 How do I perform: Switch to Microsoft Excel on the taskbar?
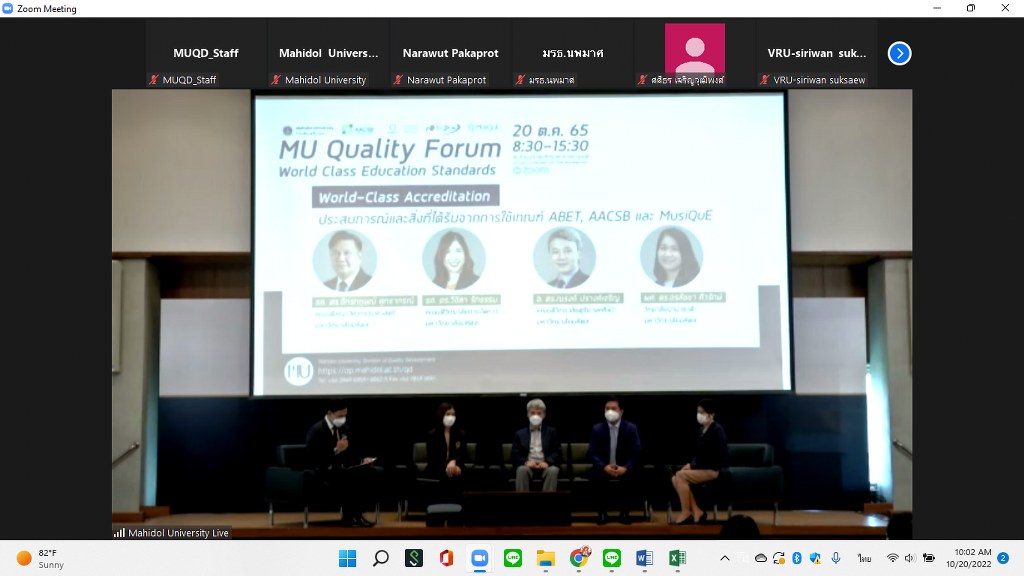tap(678, 558)
